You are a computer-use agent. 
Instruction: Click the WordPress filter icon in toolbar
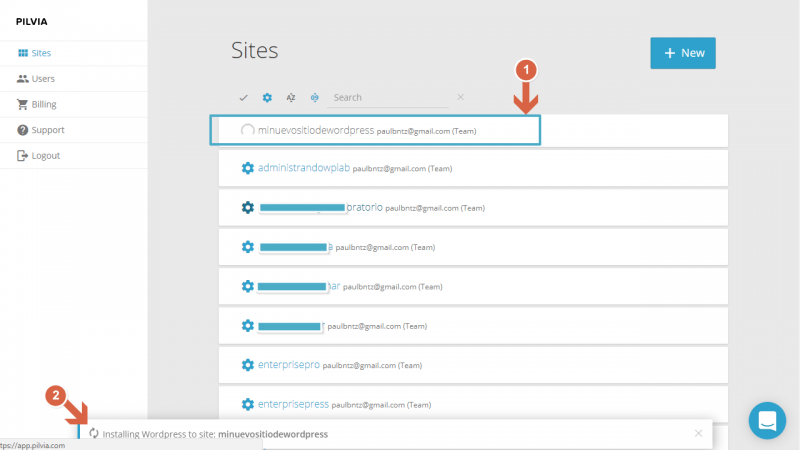tap(315, 97)
